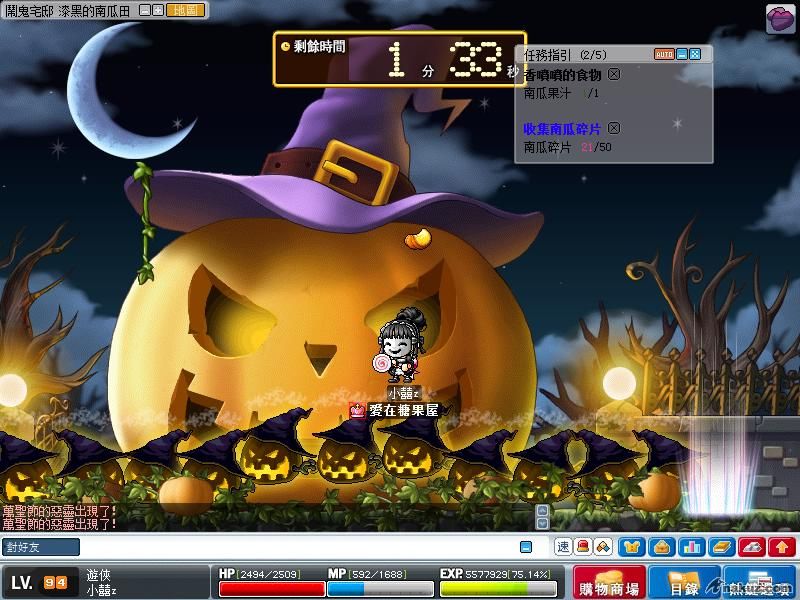
Task: Open the hotkey settings button beside 目錄
Action: point(759,582)
